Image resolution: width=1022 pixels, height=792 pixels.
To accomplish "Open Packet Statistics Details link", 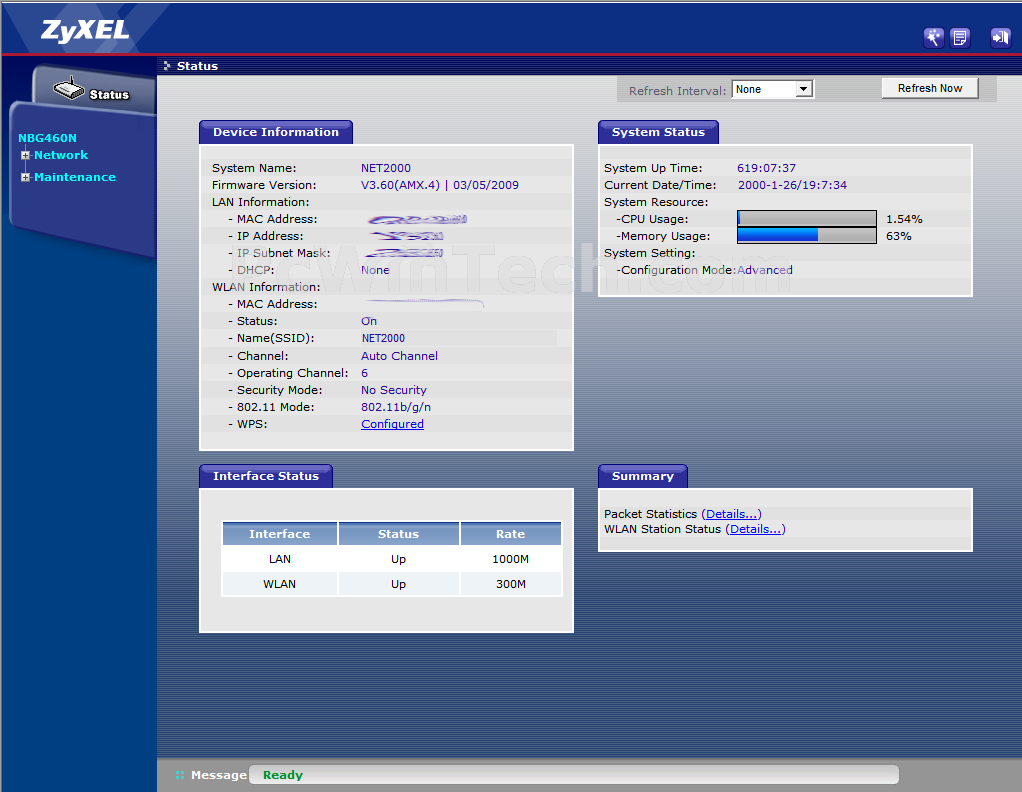I will pyautogui.click(x=731, y=514).
